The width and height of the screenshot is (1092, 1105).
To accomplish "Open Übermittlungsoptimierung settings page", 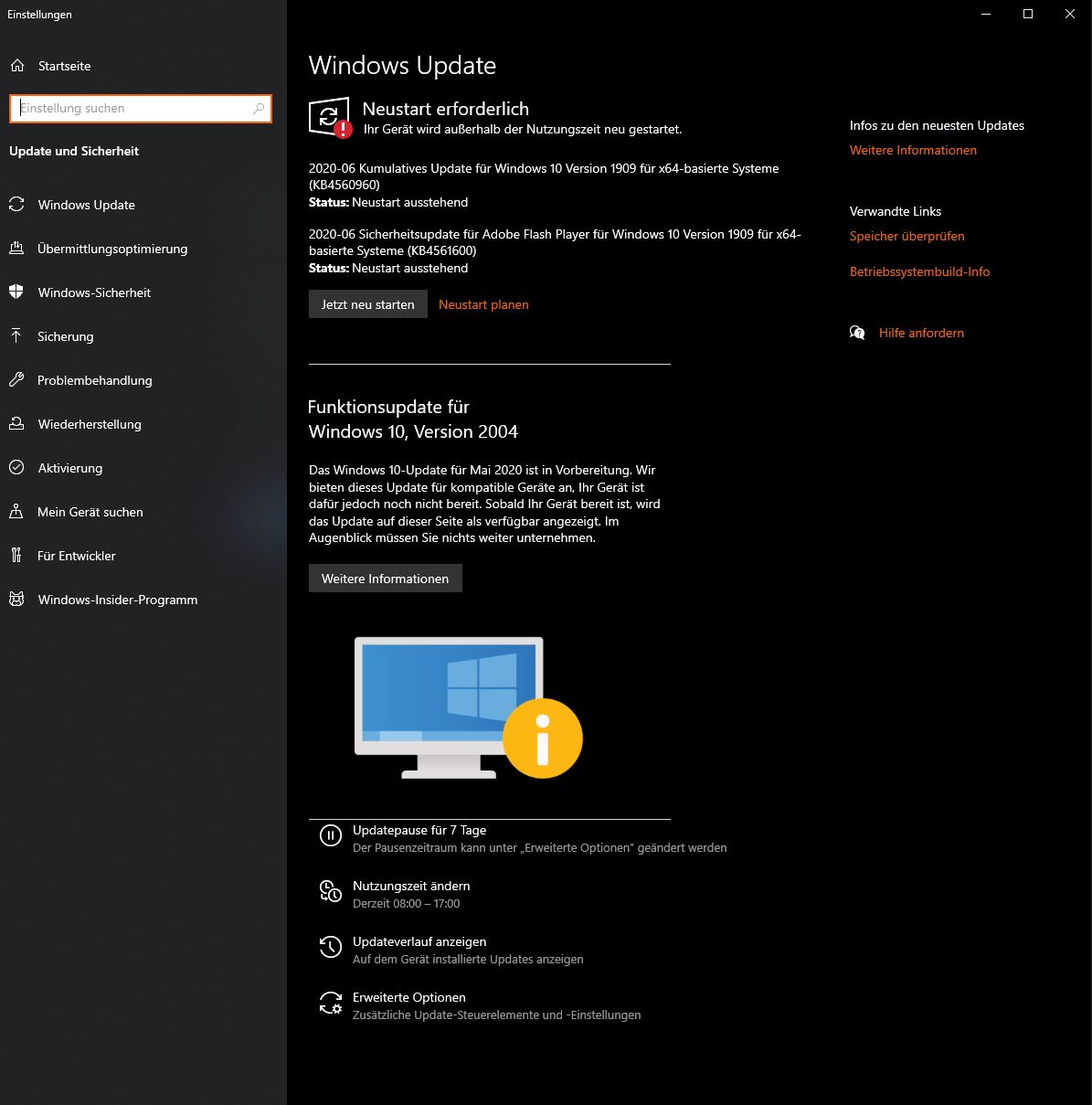I will click(112, 249).
